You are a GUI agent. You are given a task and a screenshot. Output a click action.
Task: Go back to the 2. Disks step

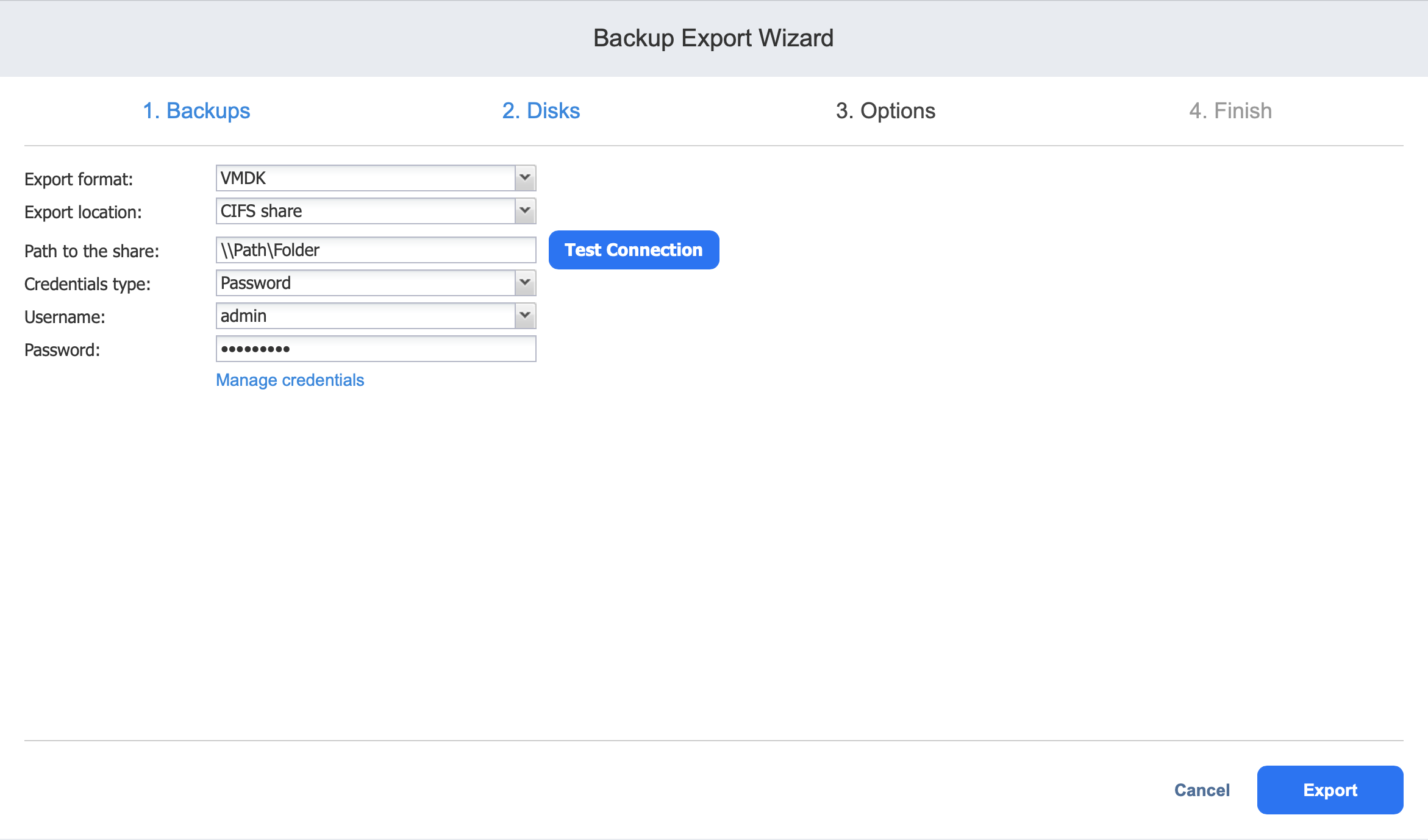(x=541, y=111)
